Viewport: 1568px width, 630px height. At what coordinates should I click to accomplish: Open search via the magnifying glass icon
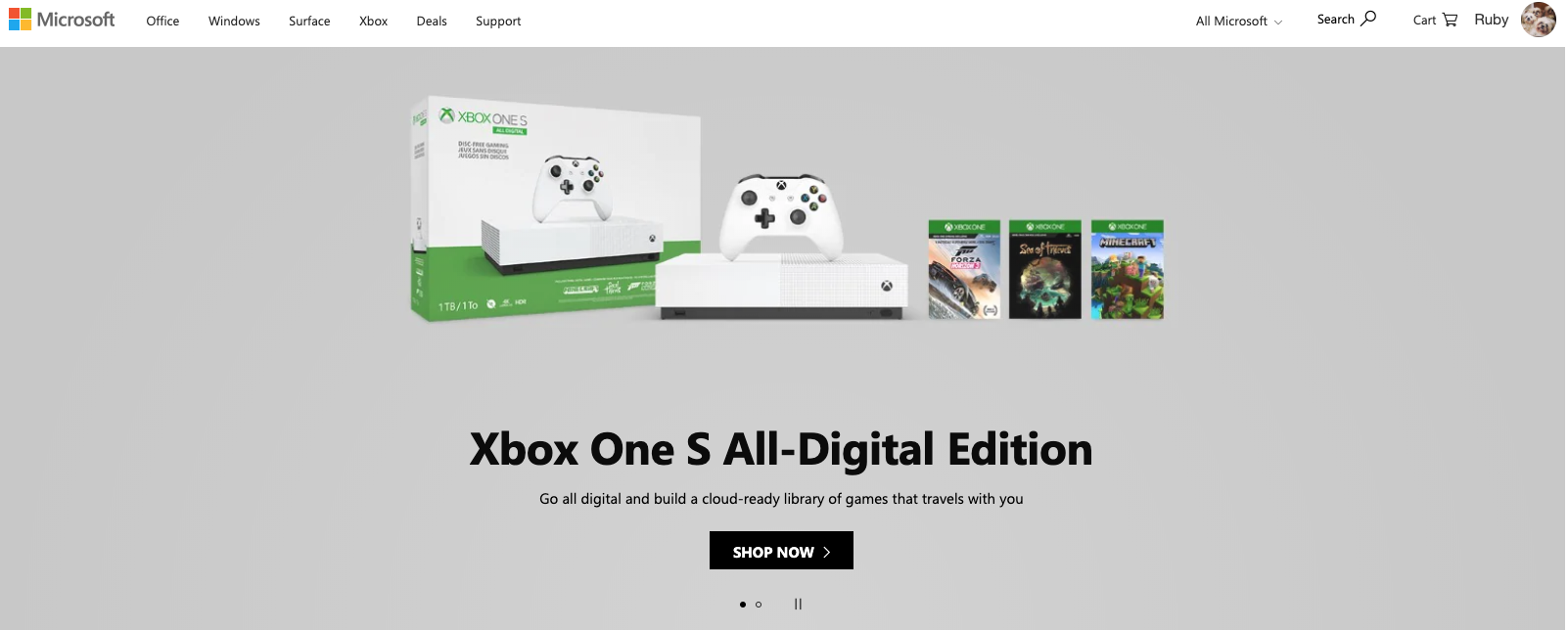click(1368, 19)
